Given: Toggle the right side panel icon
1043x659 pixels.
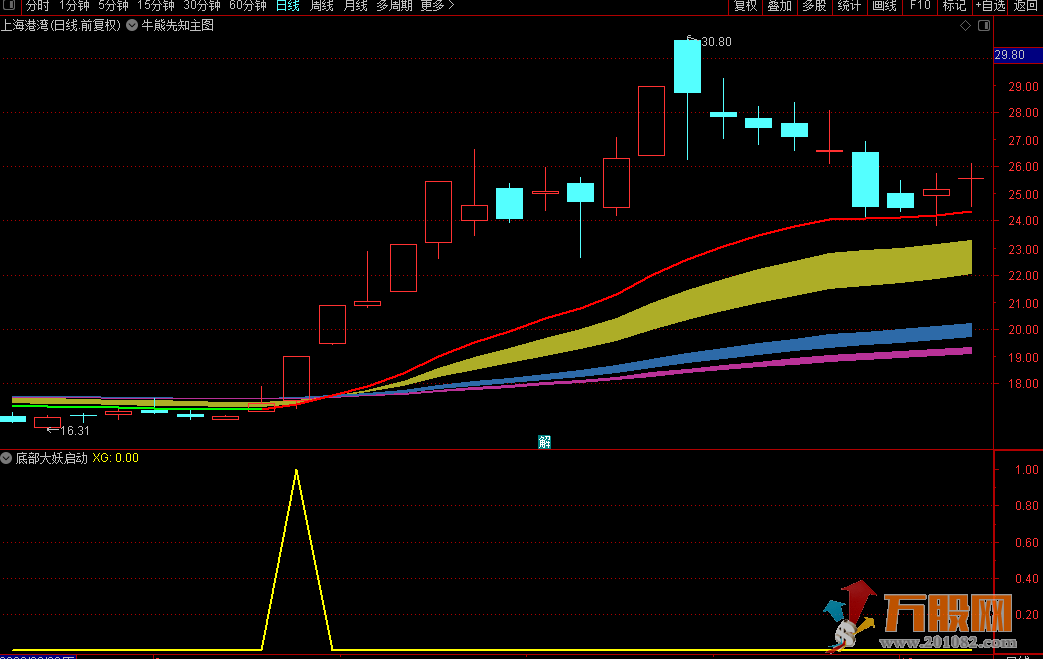Looking at the screenshot, I should tap(981, 26).
